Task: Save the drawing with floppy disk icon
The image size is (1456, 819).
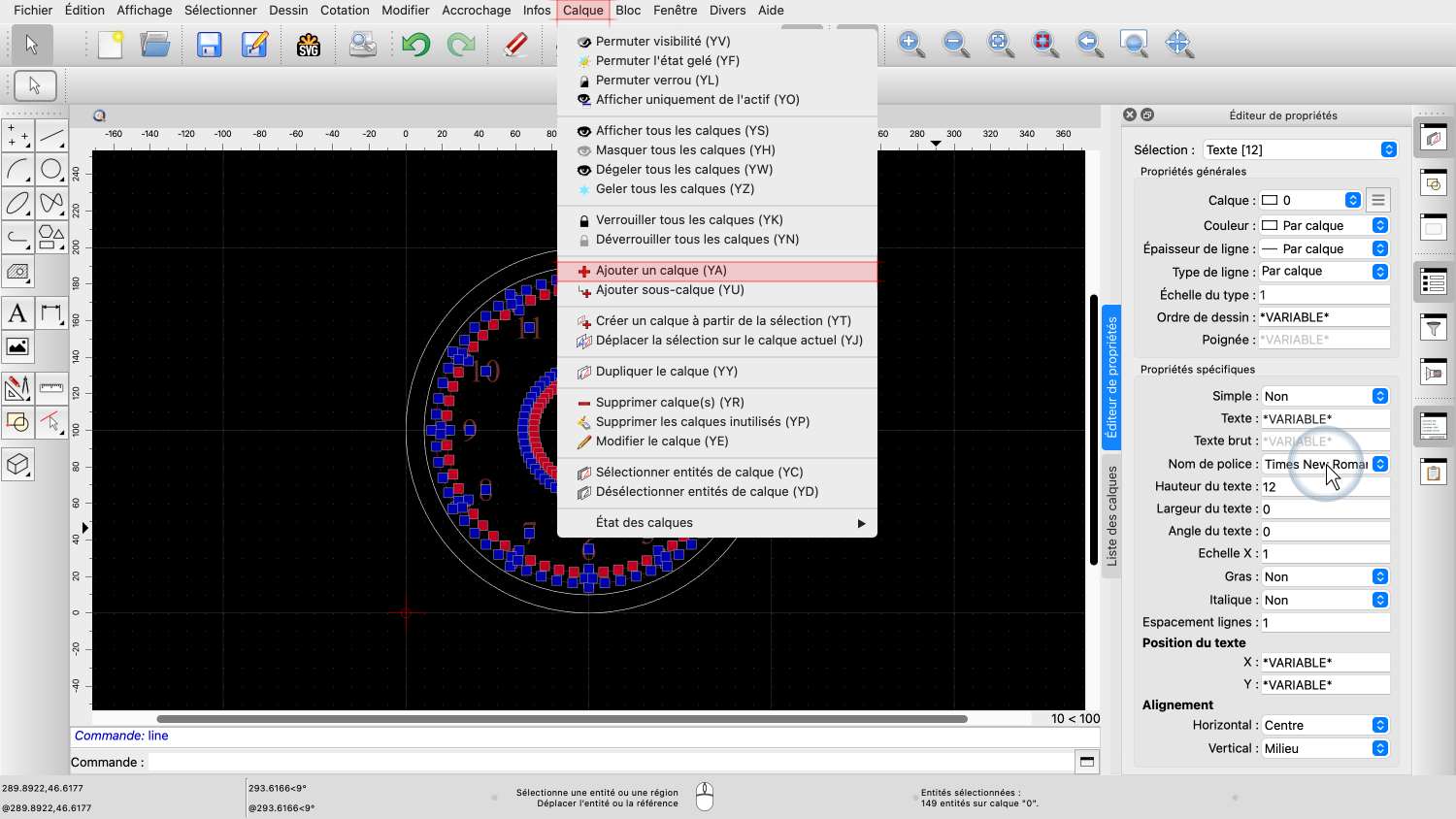Action: click(209, 45)
